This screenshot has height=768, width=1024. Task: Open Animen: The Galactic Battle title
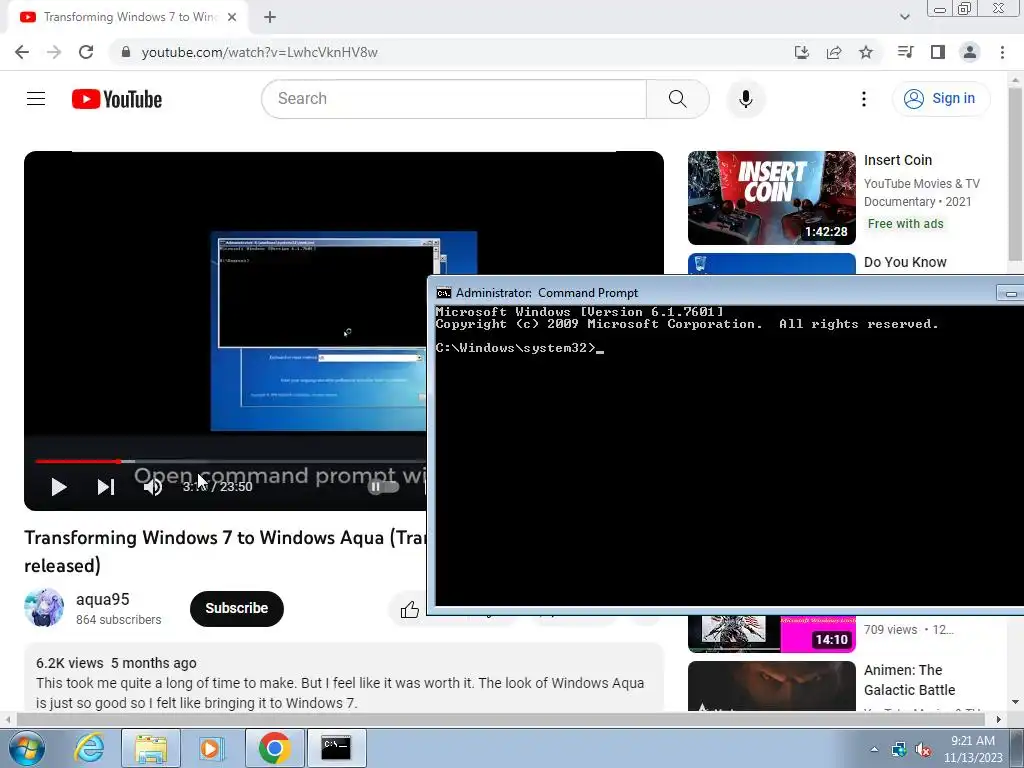pyautogui.click(x=910, y=680)
